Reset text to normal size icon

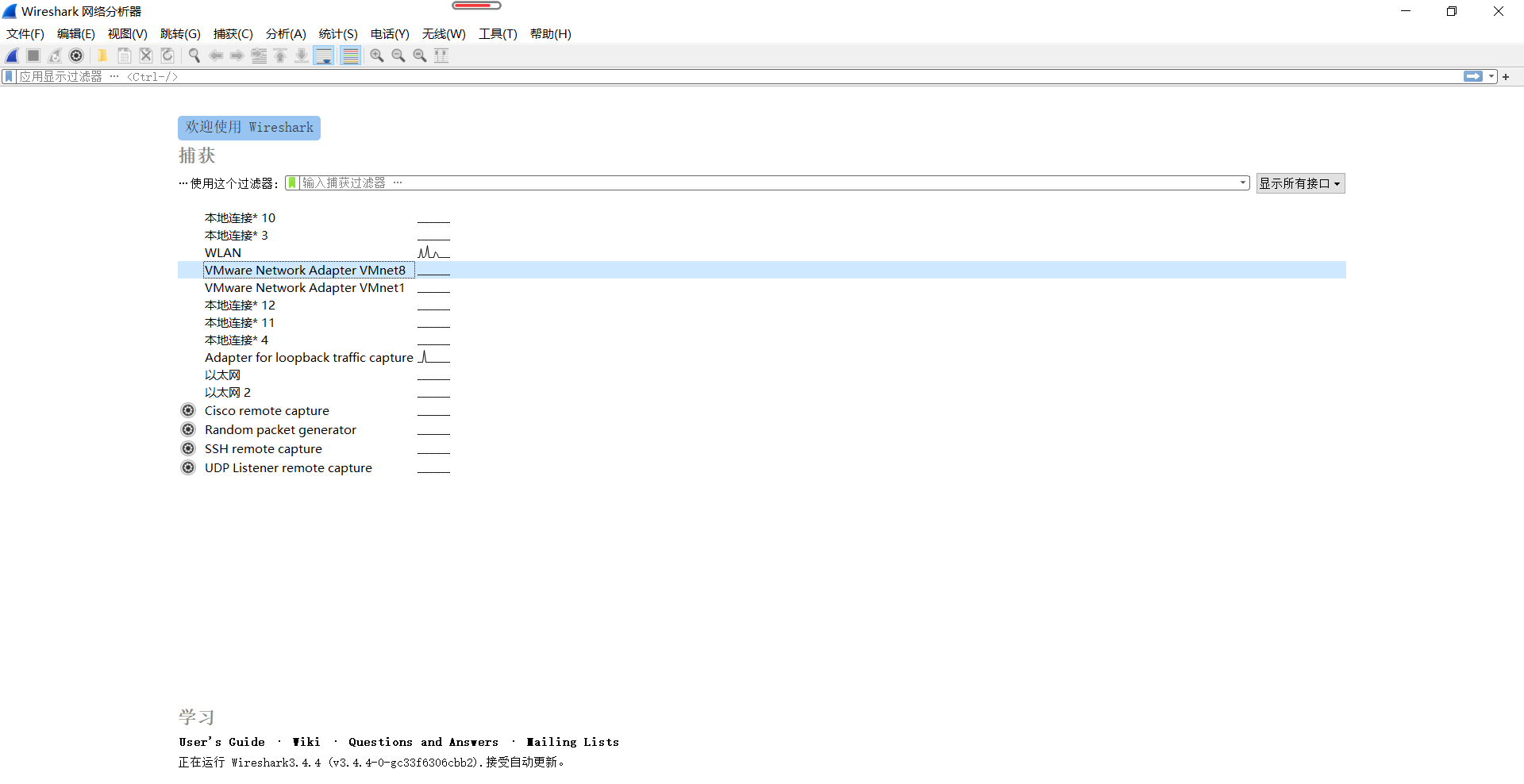[420, 56]
